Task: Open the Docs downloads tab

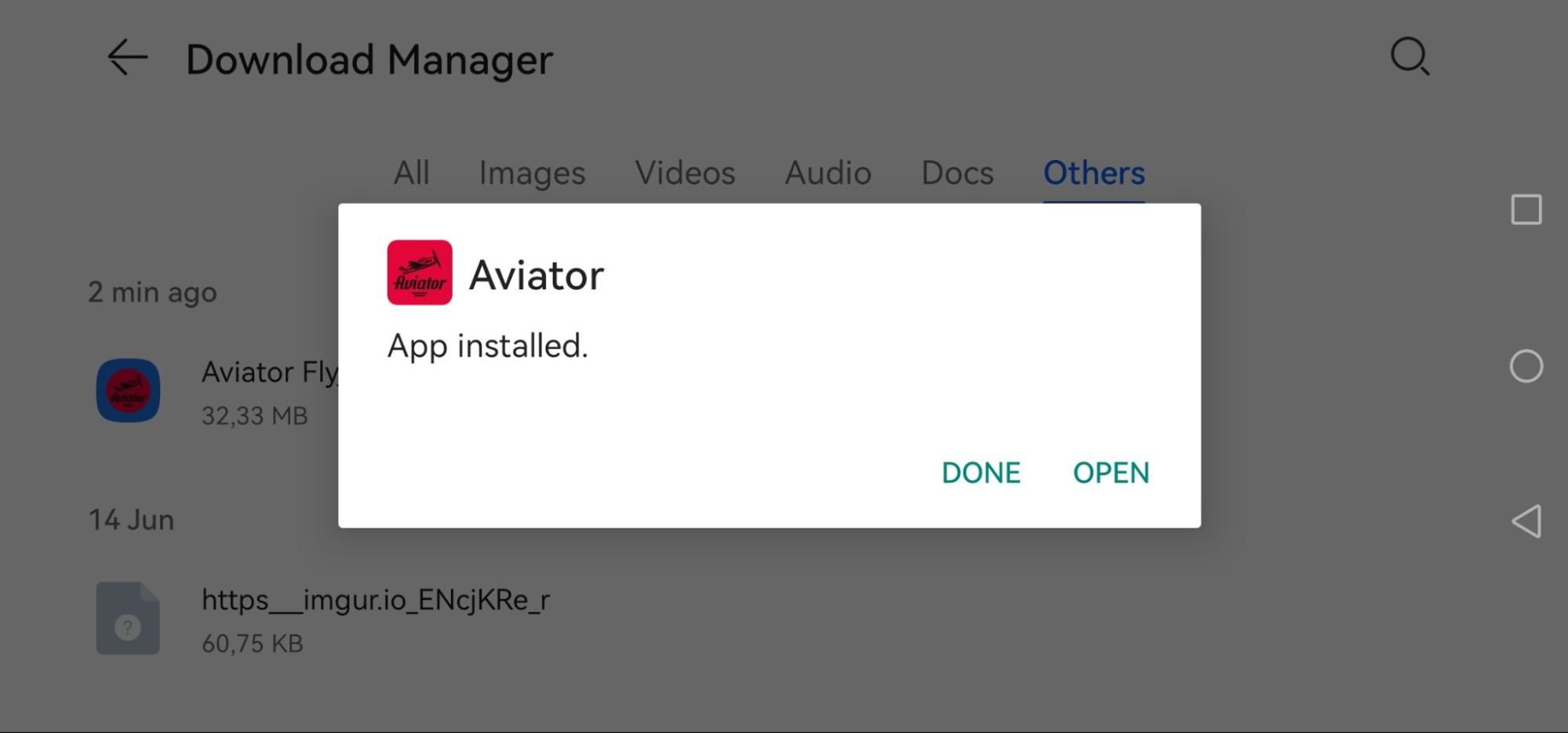Action: coord(956,172)
